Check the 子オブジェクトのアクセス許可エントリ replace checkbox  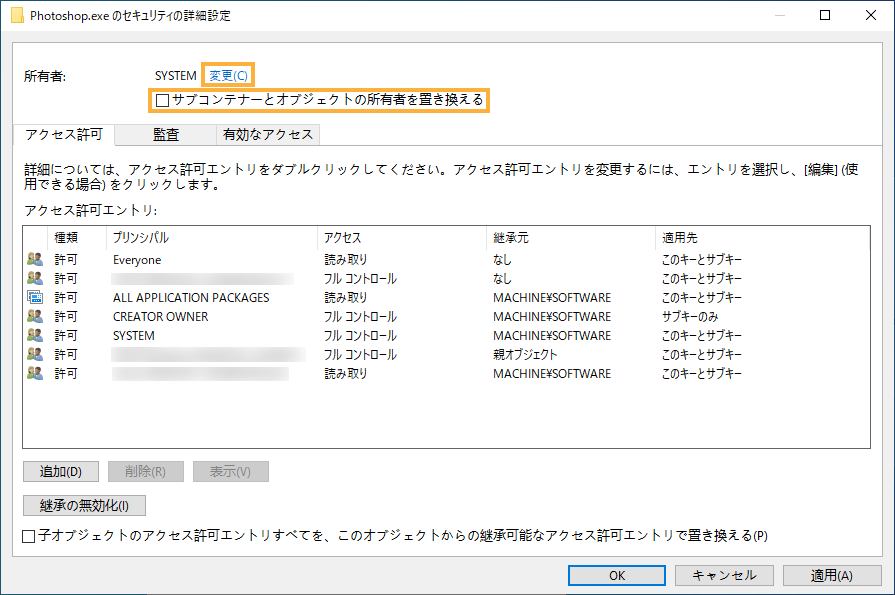point(29,536)
